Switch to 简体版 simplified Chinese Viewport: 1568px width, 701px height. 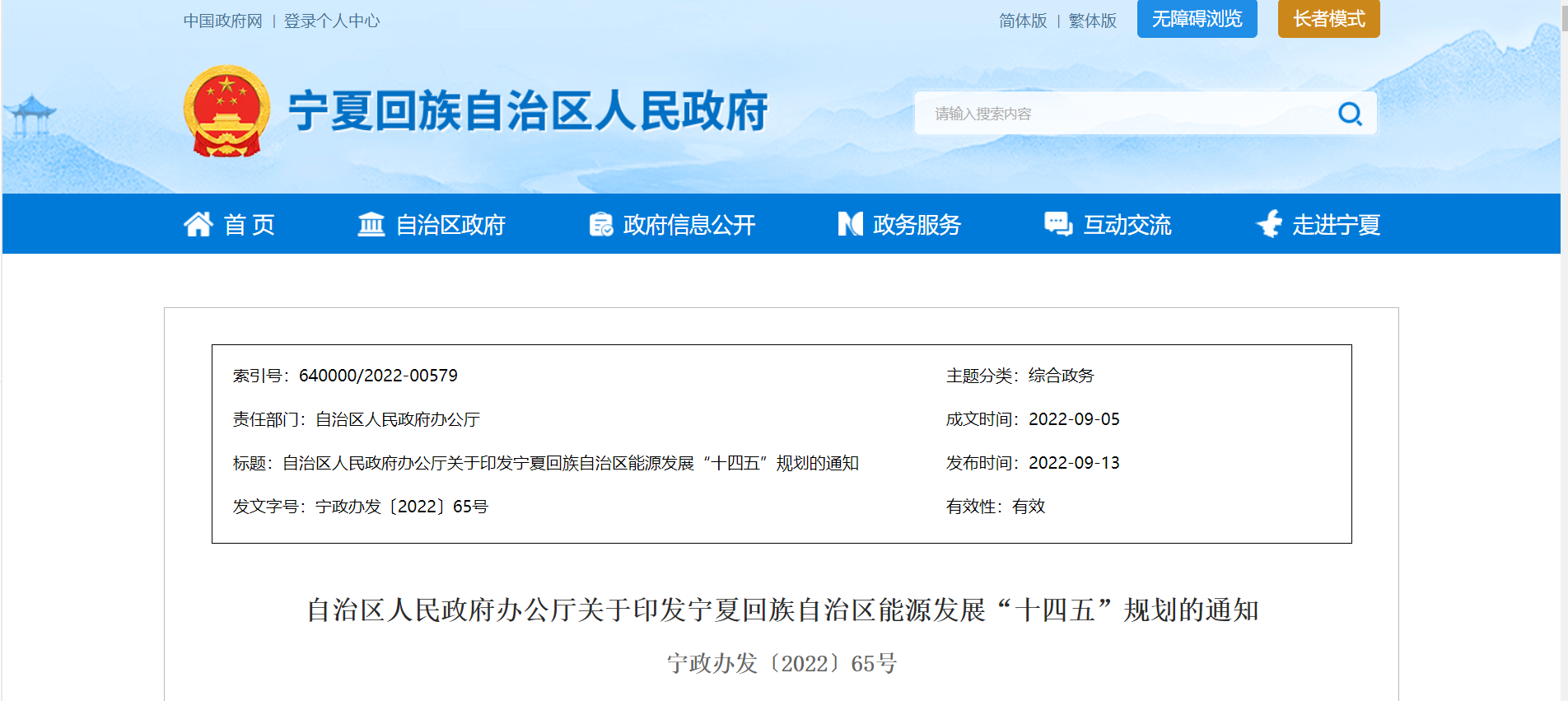1023,21
